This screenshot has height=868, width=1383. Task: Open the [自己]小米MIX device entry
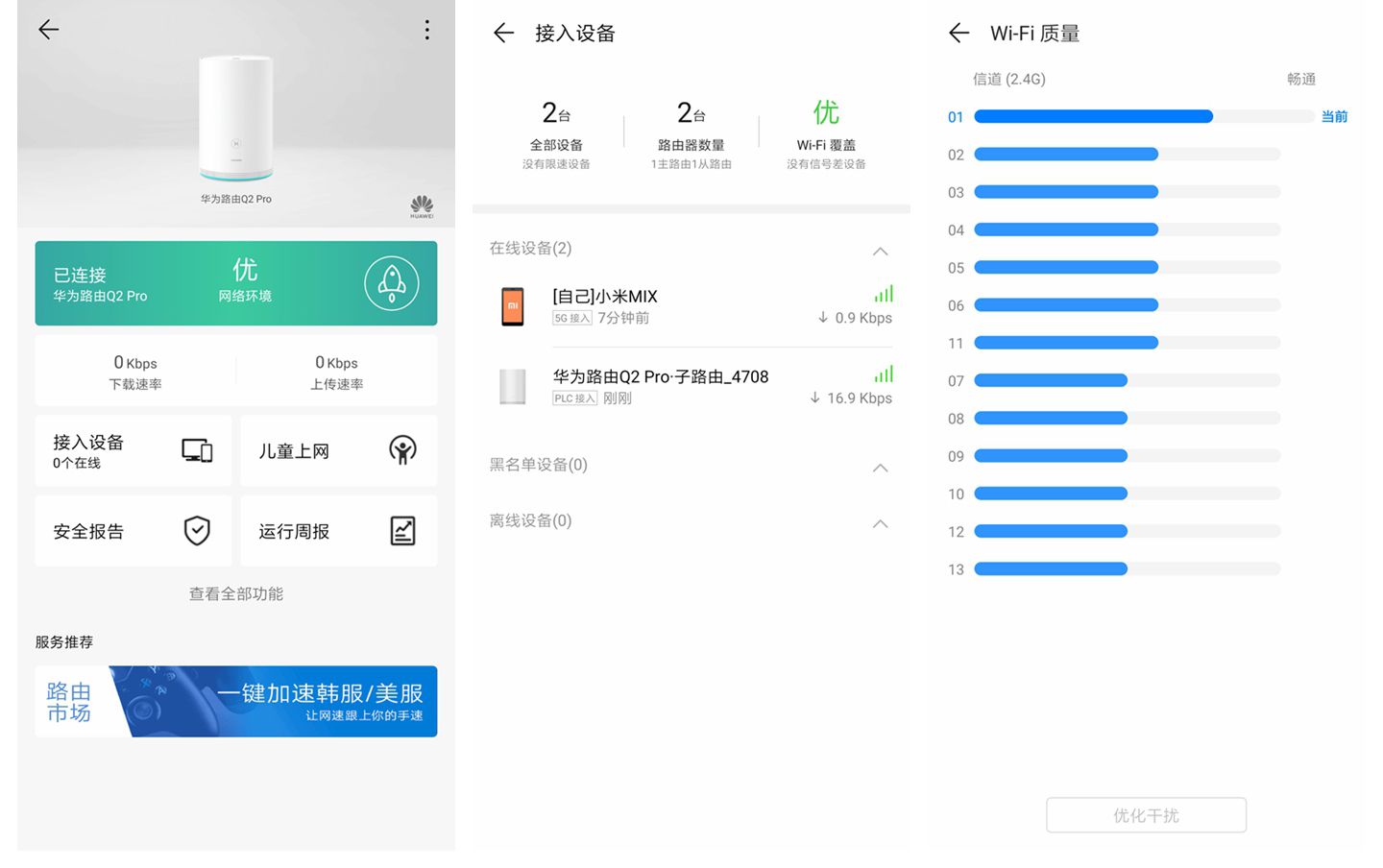[x=691, y=307]
